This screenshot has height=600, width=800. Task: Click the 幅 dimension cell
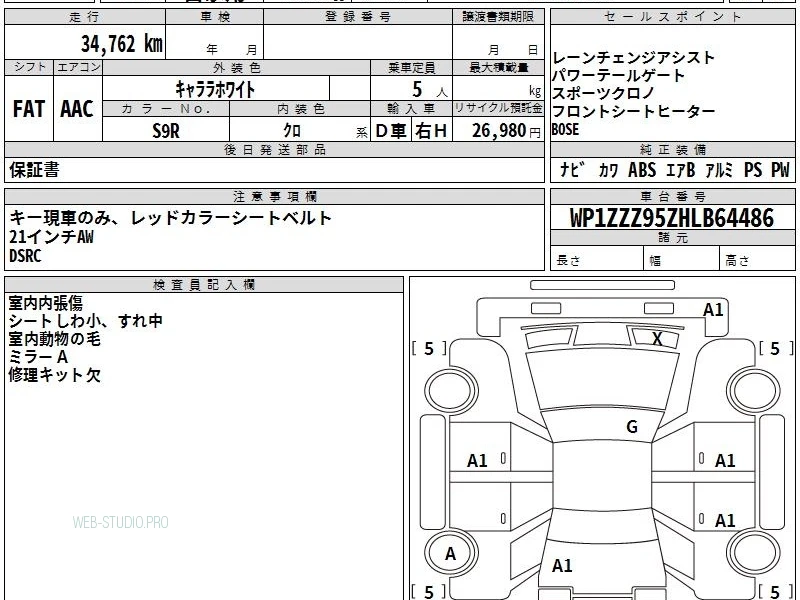682,260
